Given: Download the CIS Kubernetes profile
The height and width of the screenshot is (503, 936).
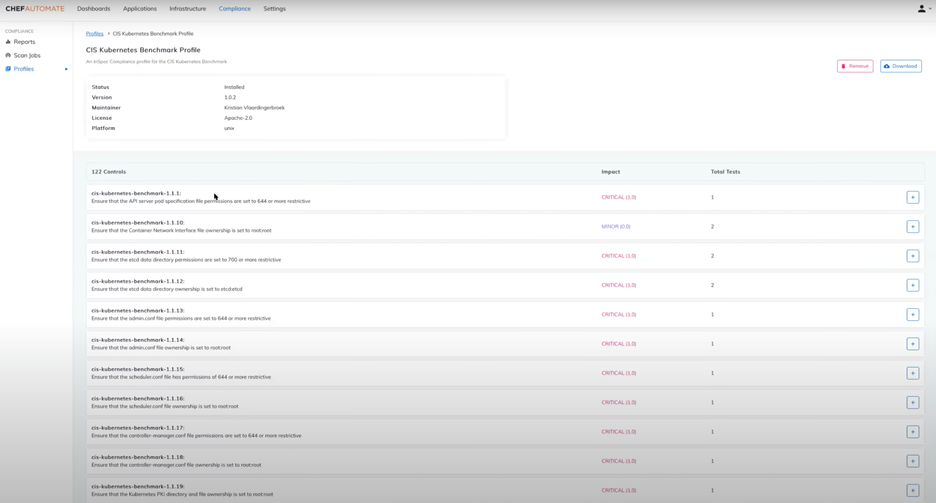Looking at the screenshot, I should click(901, 66).
